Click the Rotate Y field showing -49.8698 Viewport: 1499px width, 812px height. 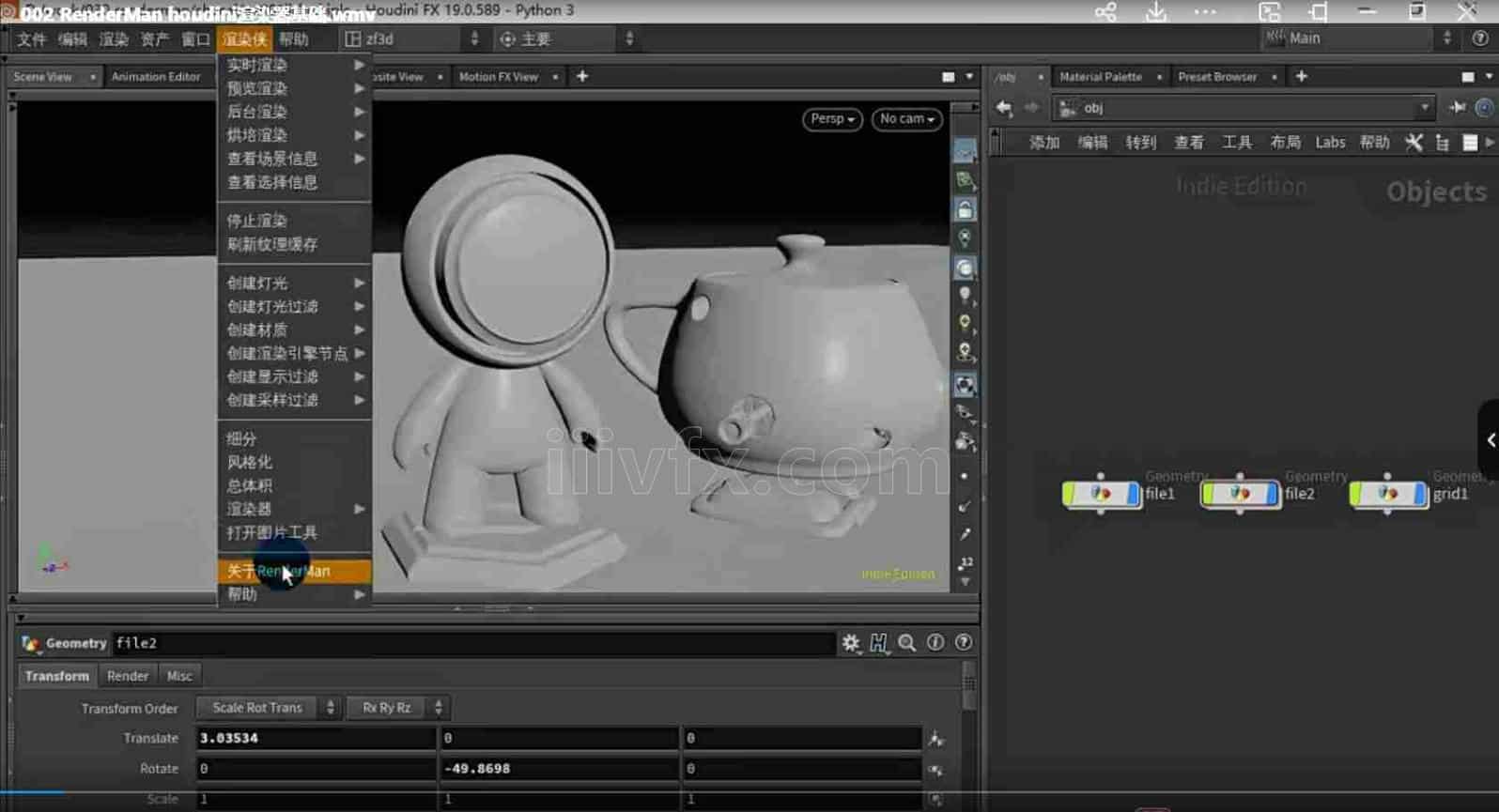pyautogui.click(x=559, y=768)
